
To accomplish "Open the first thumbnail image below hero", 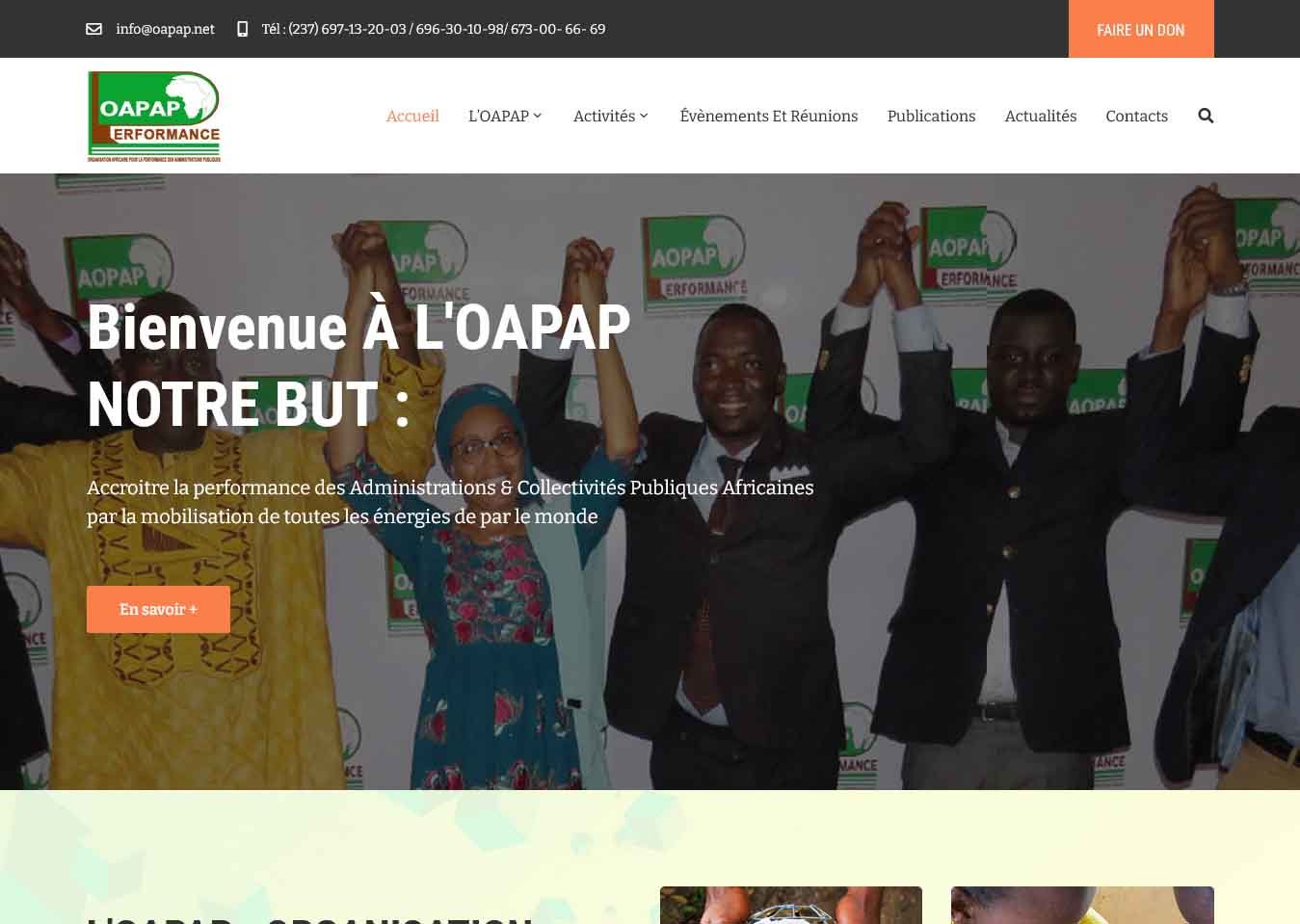I will click(x=791, y=906).
